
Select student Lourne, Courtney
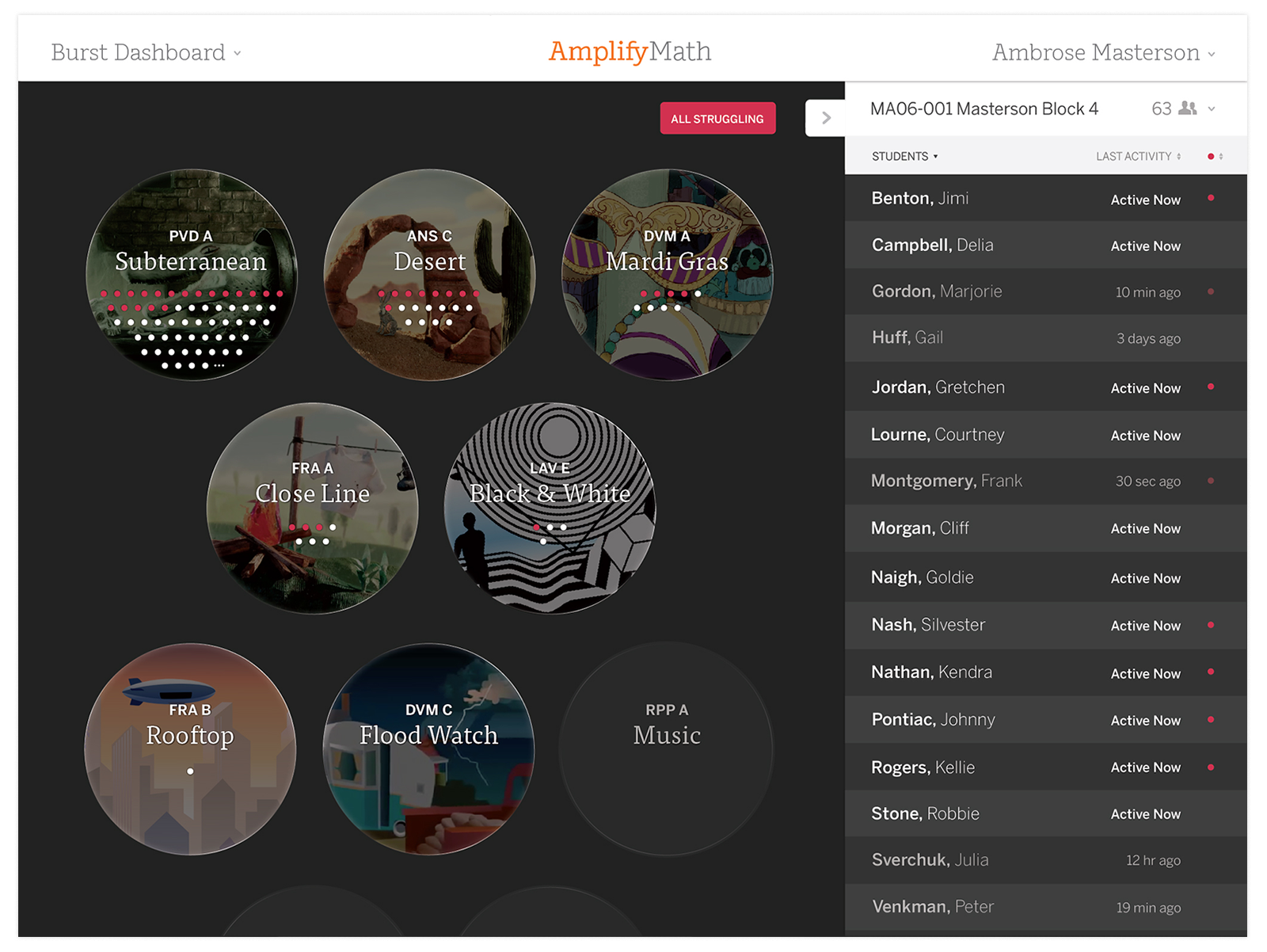point(1046,435)
